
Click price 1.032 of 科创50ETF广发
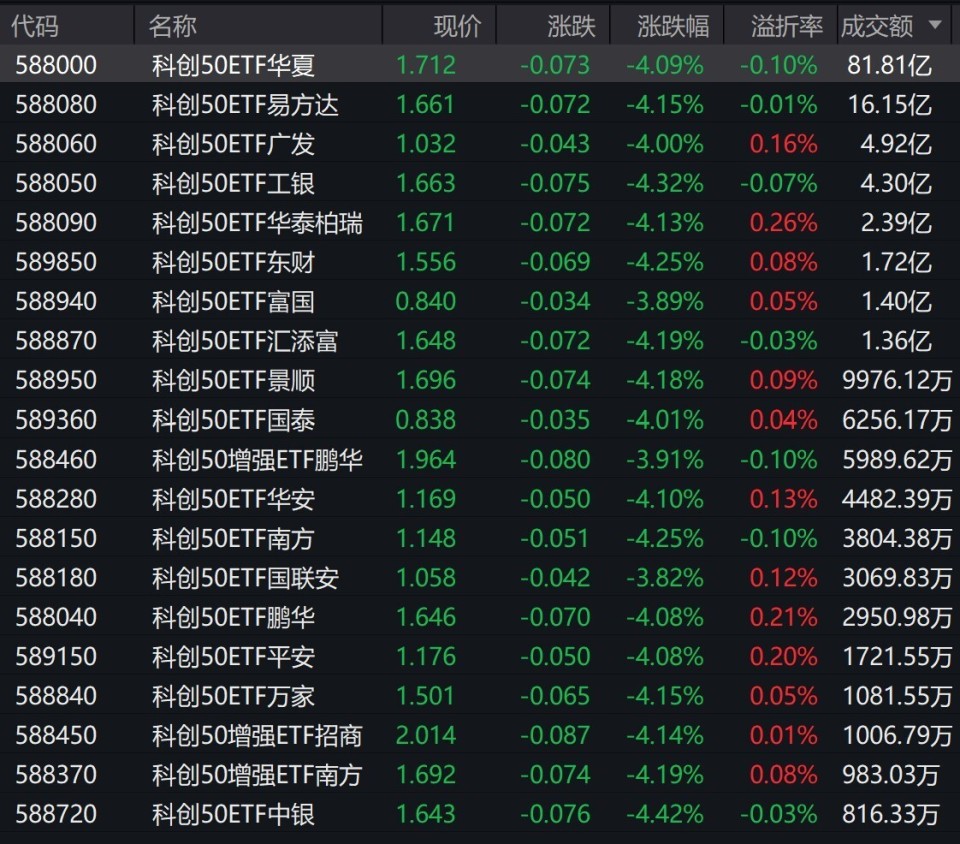pyautogui.click(x=426, y=144)
